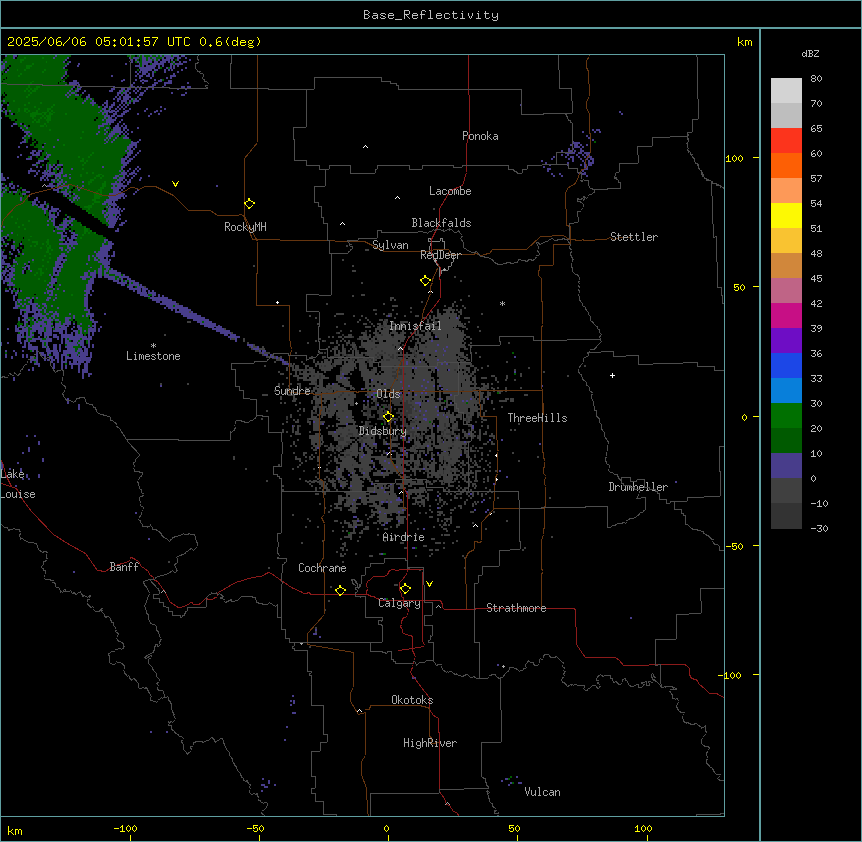The image size is (862, 842).
Task: Select the Strathmore label
Action: point(516,608)
